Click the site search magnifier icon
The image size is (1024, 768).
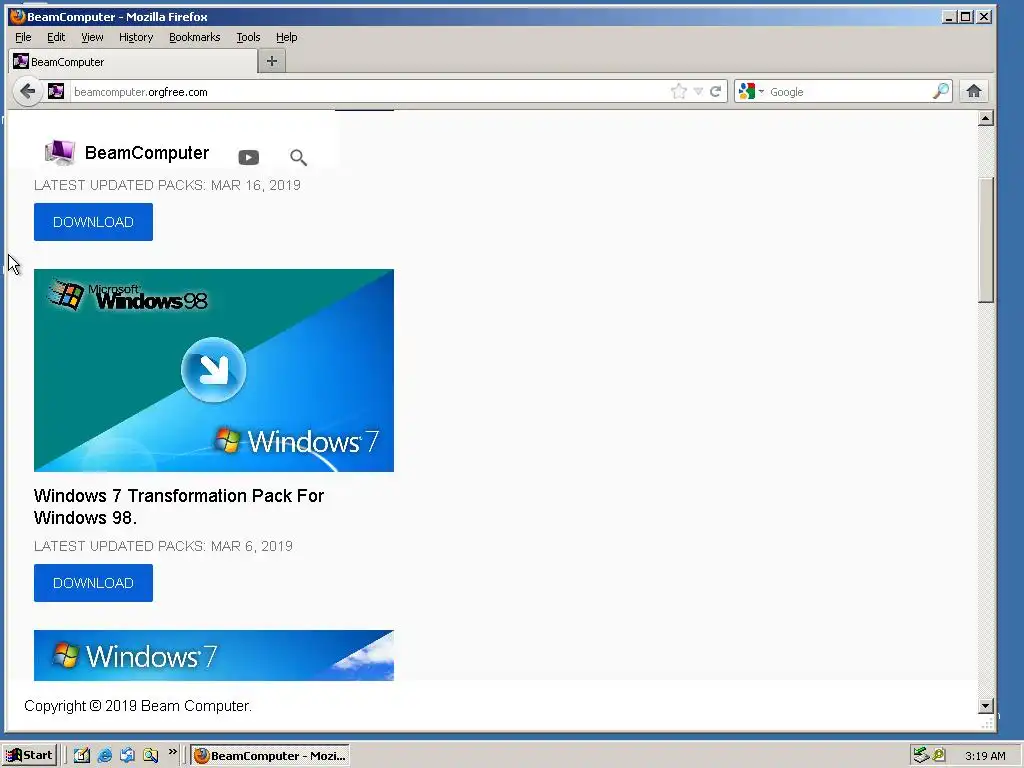point(298,157)
